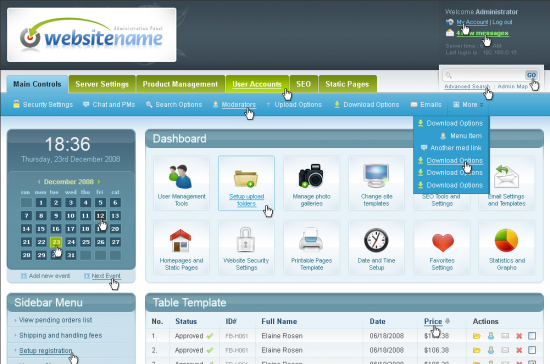550x364 pixels.
Task: Go to previous month in calendar
Action: pyautogui.click(x=39, y=182)
